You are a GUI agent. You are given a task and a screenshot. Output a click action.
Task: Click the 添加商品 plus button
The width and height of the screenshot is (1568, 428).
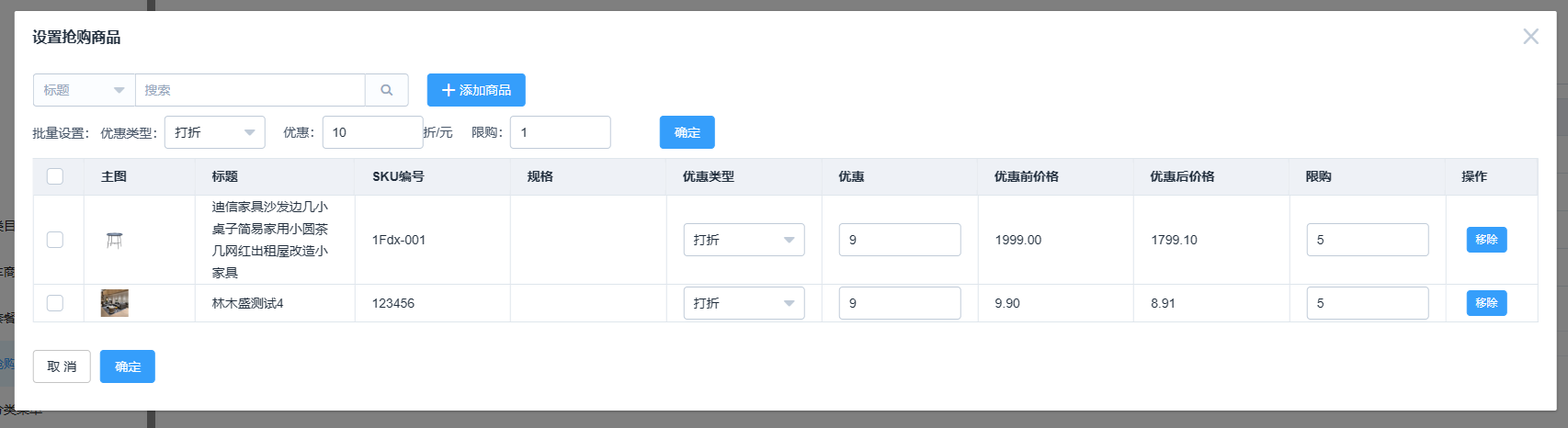(476, 90)
